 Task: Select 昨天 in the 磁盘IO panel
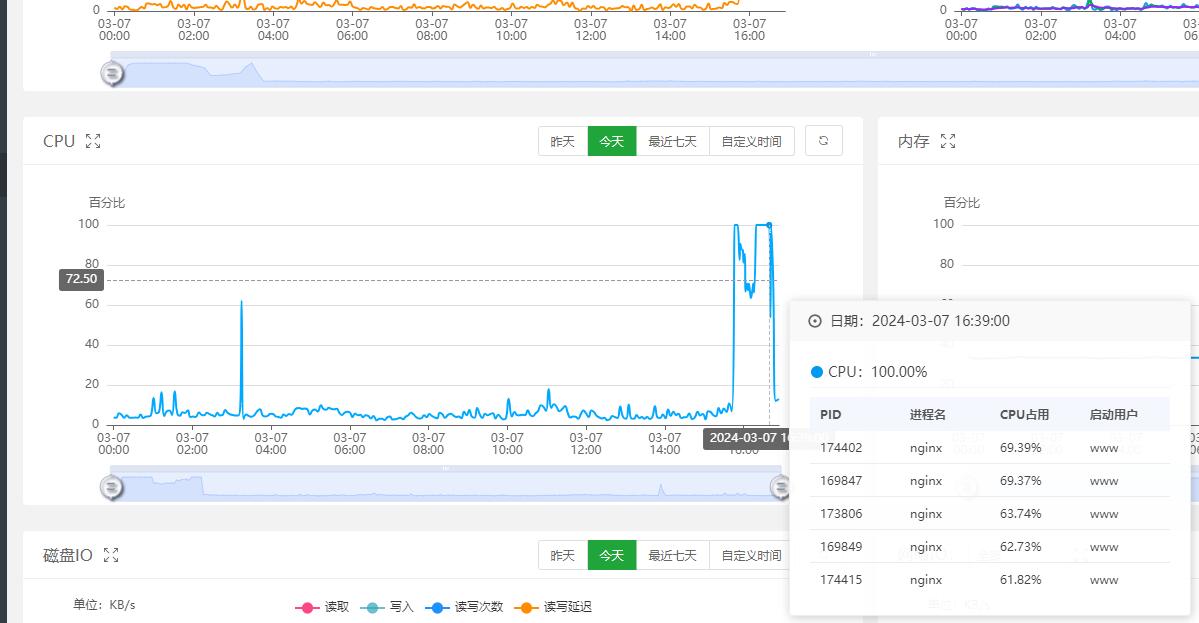tap(563, 556)
